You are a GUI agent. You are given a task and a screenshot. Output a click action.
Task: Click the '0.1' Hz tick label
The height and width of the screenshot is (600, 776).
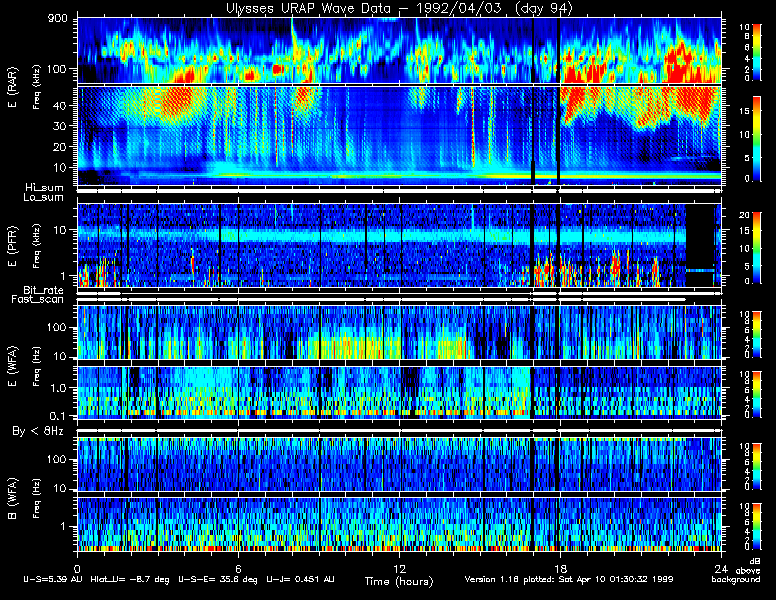[57, 416]
